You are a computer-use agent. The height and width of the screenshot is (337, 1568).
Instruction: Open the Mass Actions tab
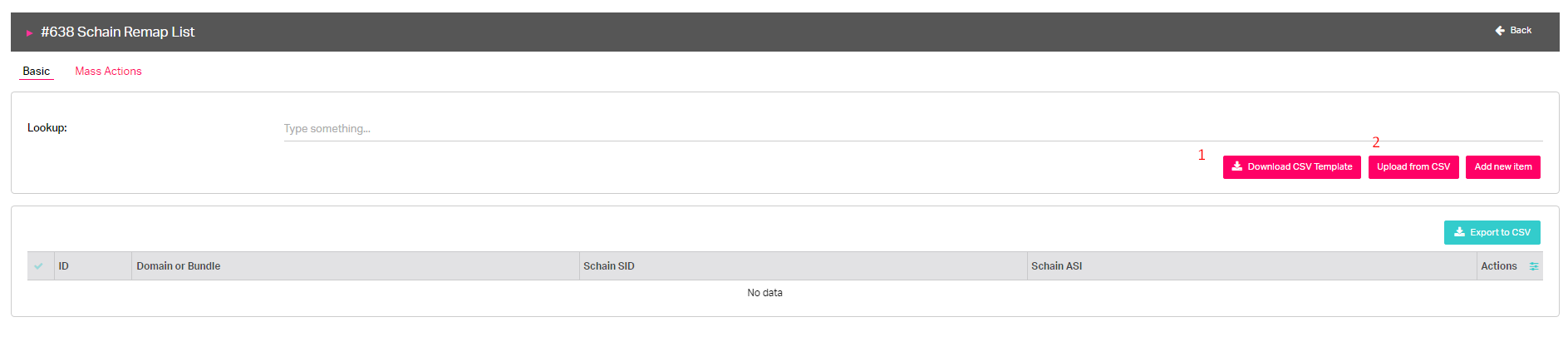[108, 72]
